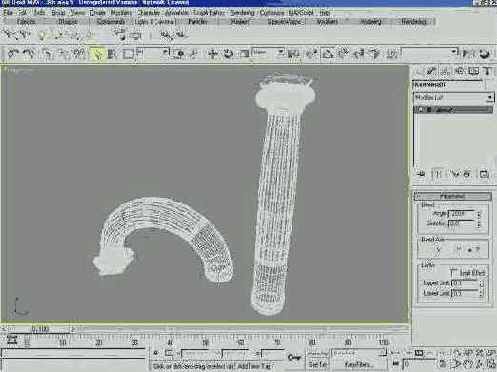This screenshot has width=497, height=372.
Task: Click the Use Pivot Point Center icon
Action: [x=293, y=54]
